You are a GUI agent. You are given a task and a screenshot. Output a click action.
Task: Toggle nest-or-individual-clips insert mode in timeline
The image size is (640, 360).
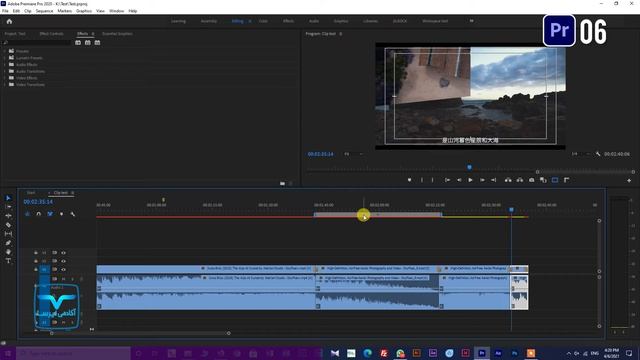[27, 214]
